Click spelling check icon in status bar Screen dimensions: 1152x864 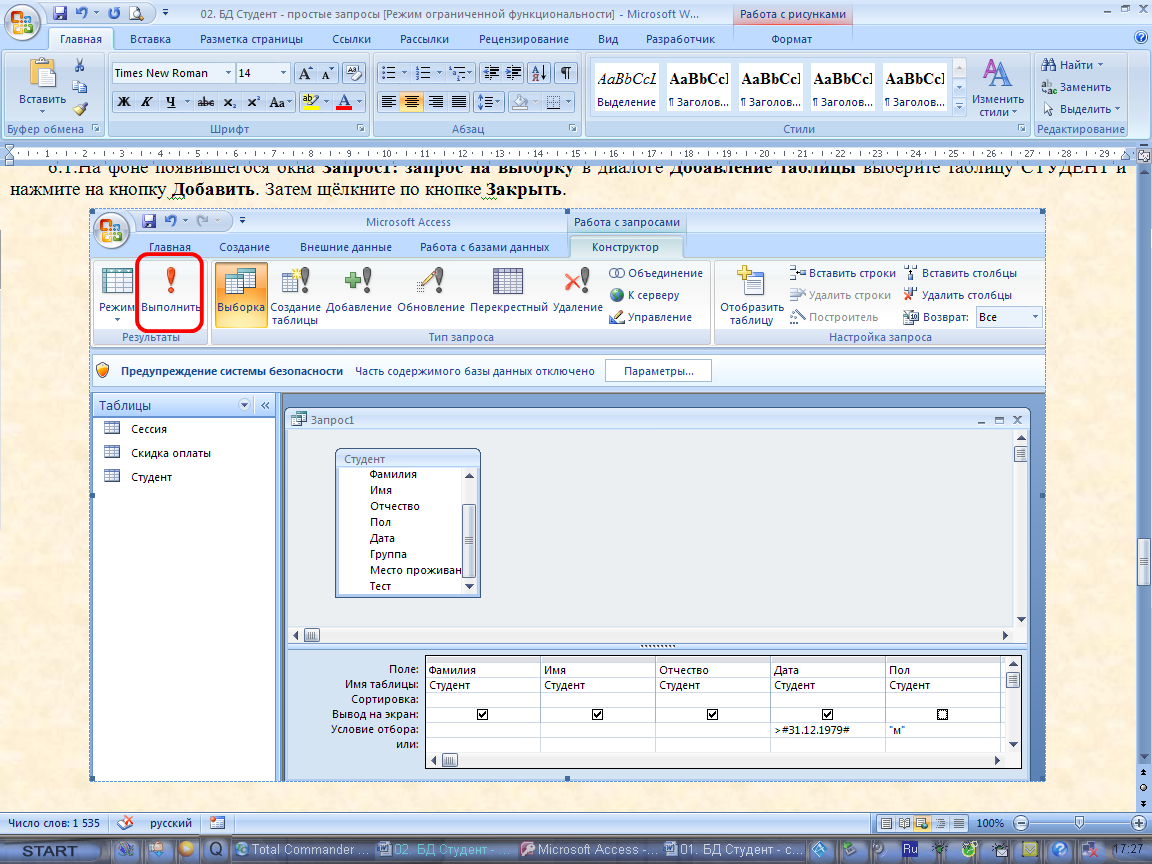126,823
